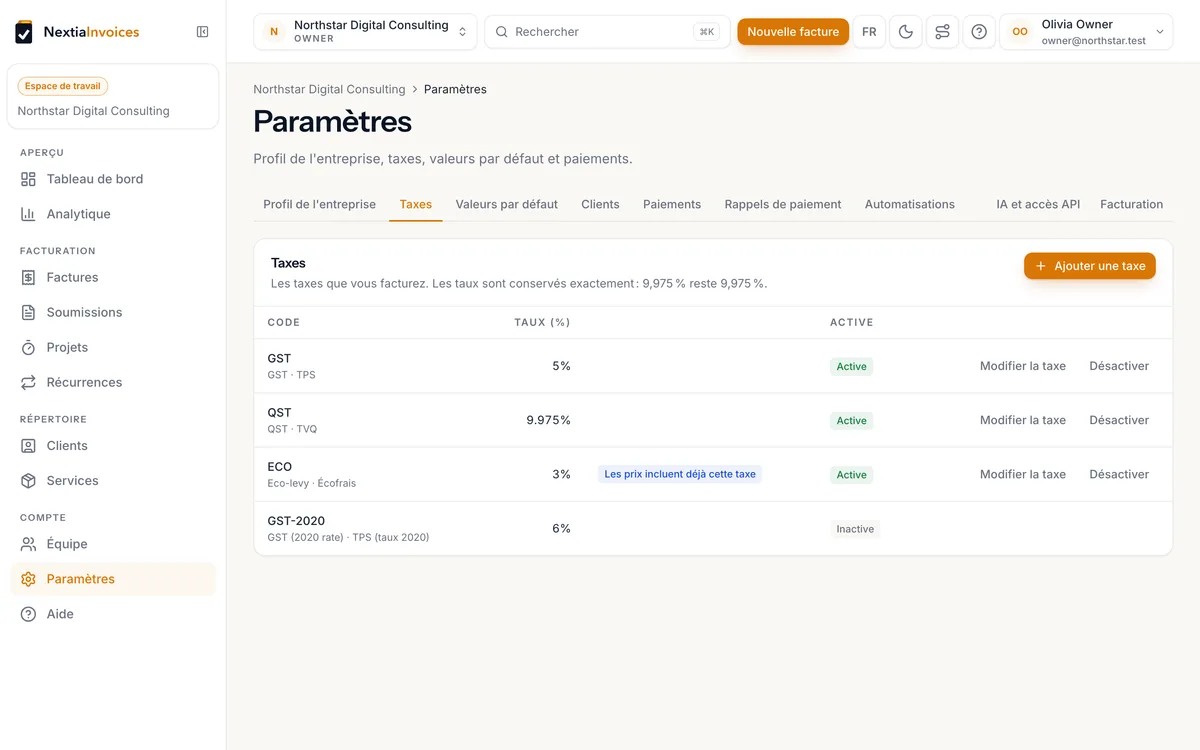Image resolution: width=1200 pixels, height=750 pixels.
Task: Click the Northstar Digital Consulting breadcrumb link
Action: point(329,89)
